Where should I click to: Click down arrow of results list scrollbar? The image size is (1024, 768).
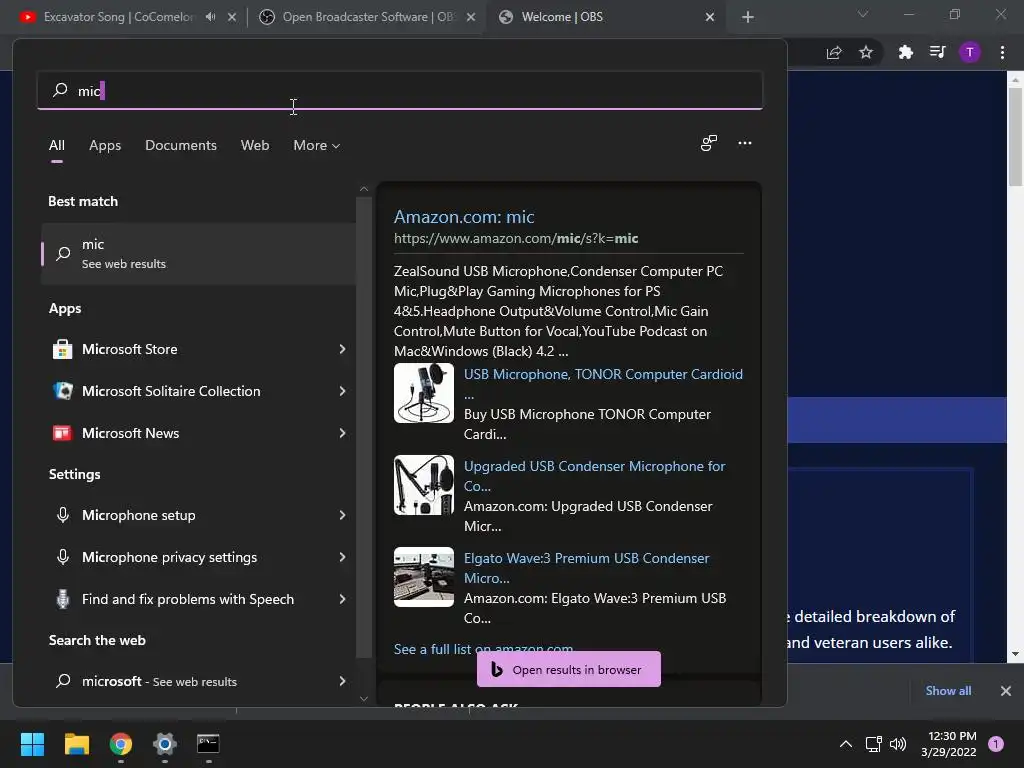point(364,699)
